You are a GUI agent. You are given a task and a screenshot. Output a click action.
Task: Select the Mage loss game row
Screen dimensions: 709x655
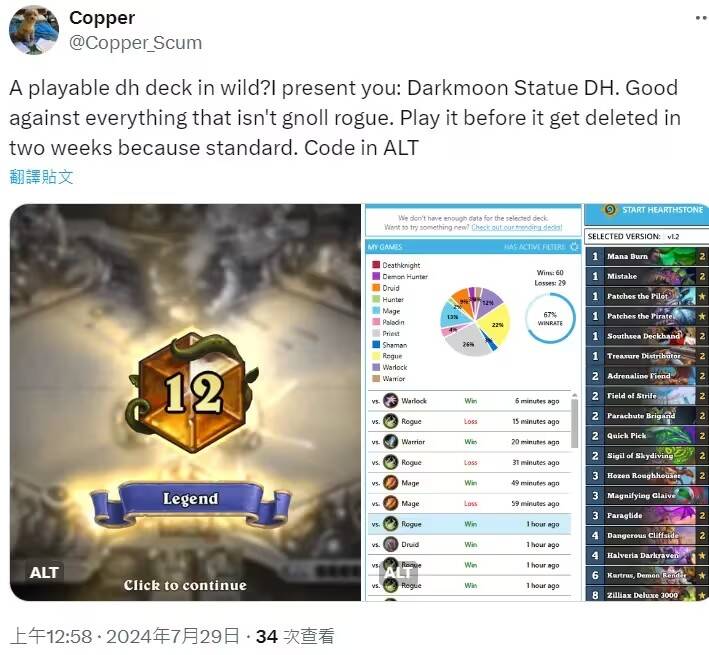469,503
